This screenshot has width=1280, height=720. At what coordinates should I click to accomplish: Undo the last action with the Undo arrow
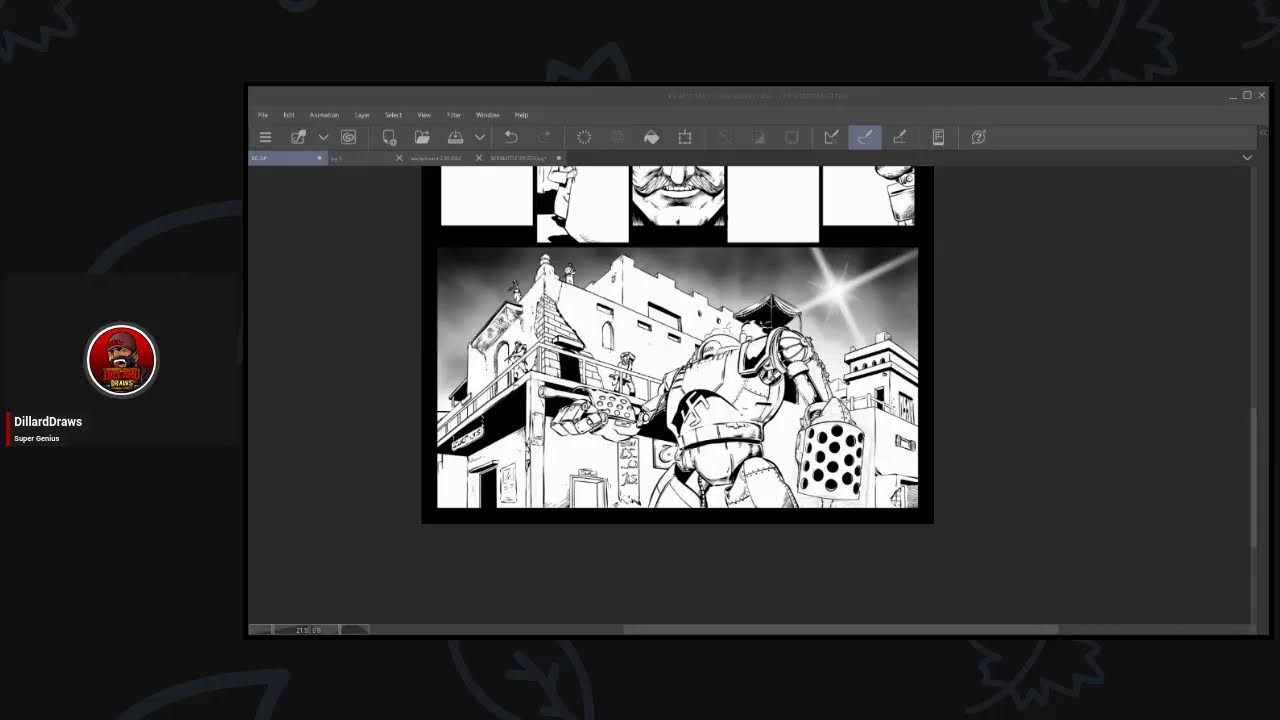510,137
